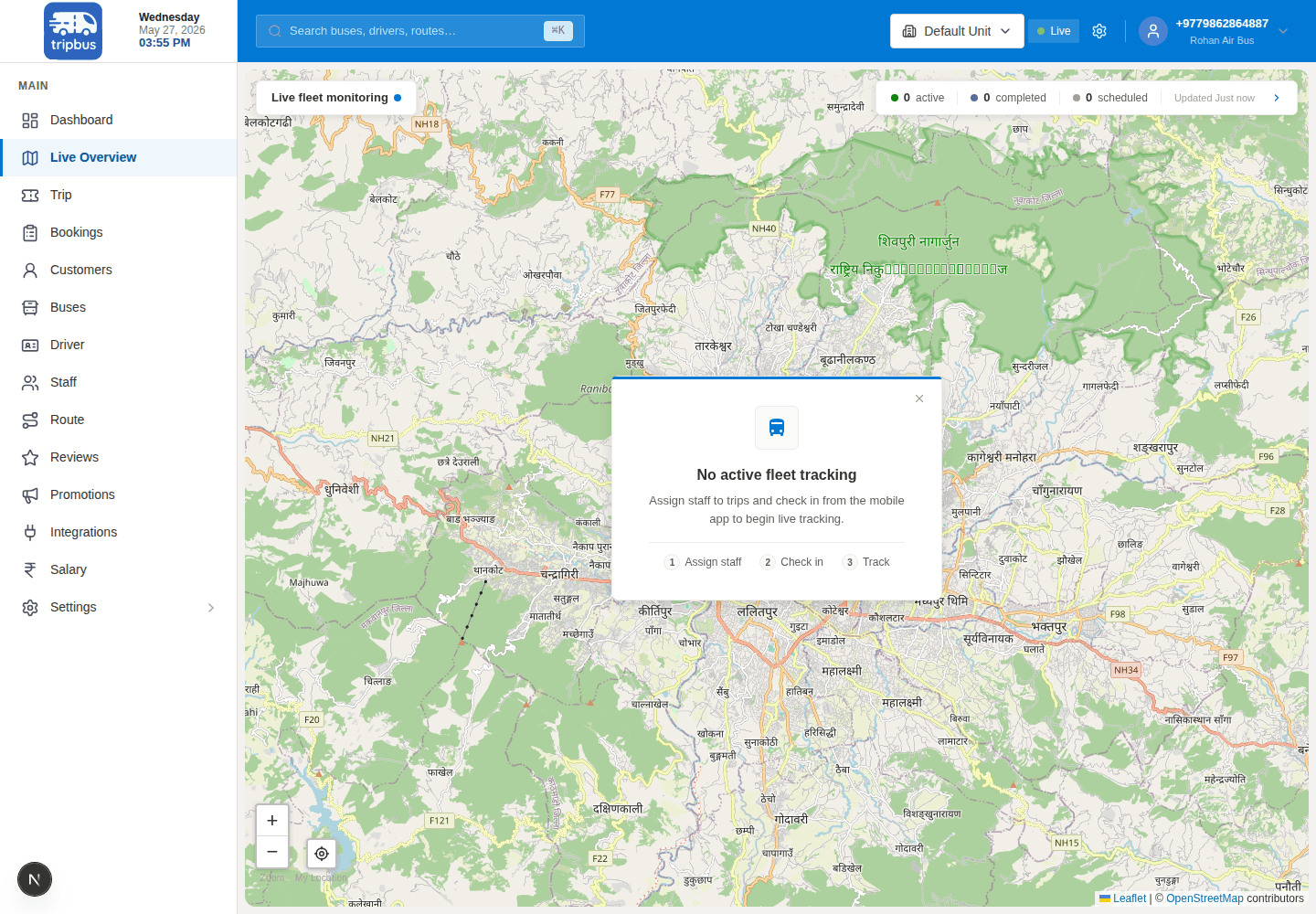Image resolution: width=1316 pixels, height=914 pixels.
Task: Click the Route path icon
Action: pyautogui.click(x=30, y=420)
